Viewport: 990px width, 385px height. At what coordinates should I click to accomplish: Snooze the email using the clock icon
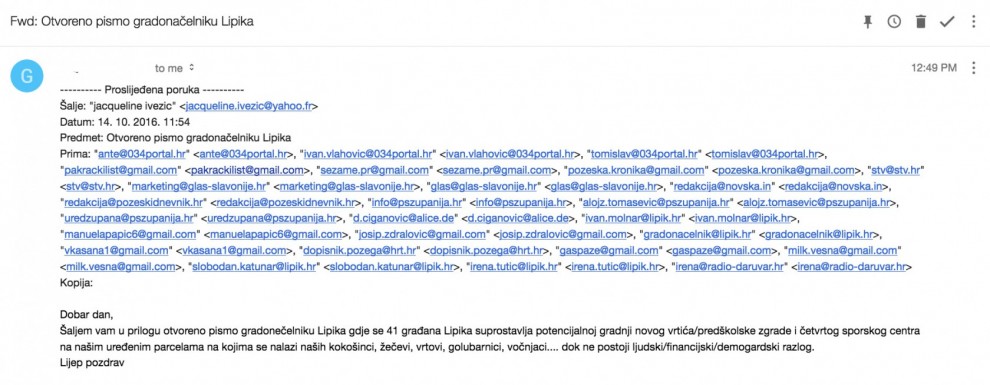coord(894,21)
